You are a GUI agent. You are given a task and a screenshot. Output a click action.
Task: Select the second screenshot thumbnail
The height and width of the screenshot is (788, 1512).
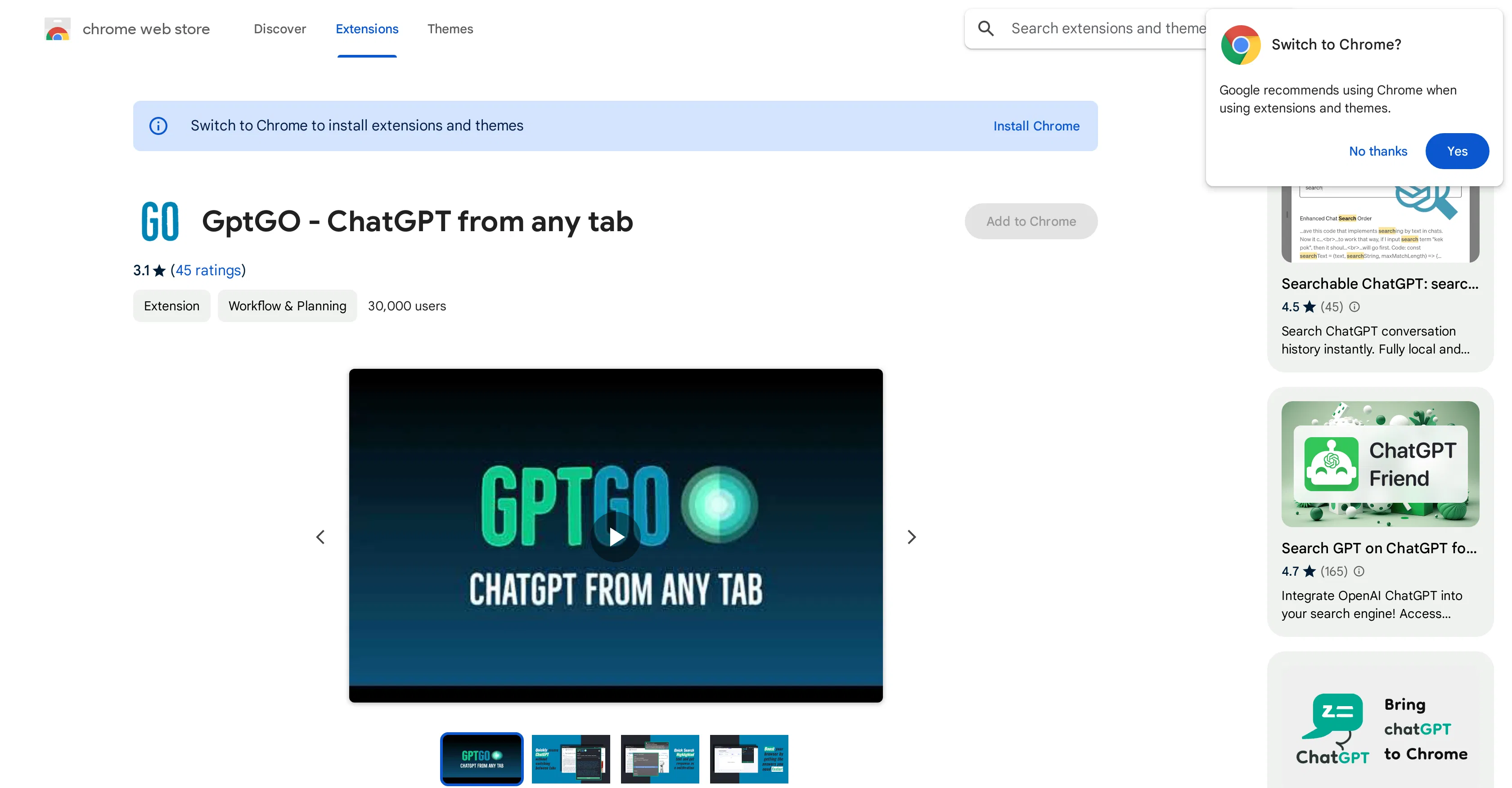click(571, 759)
